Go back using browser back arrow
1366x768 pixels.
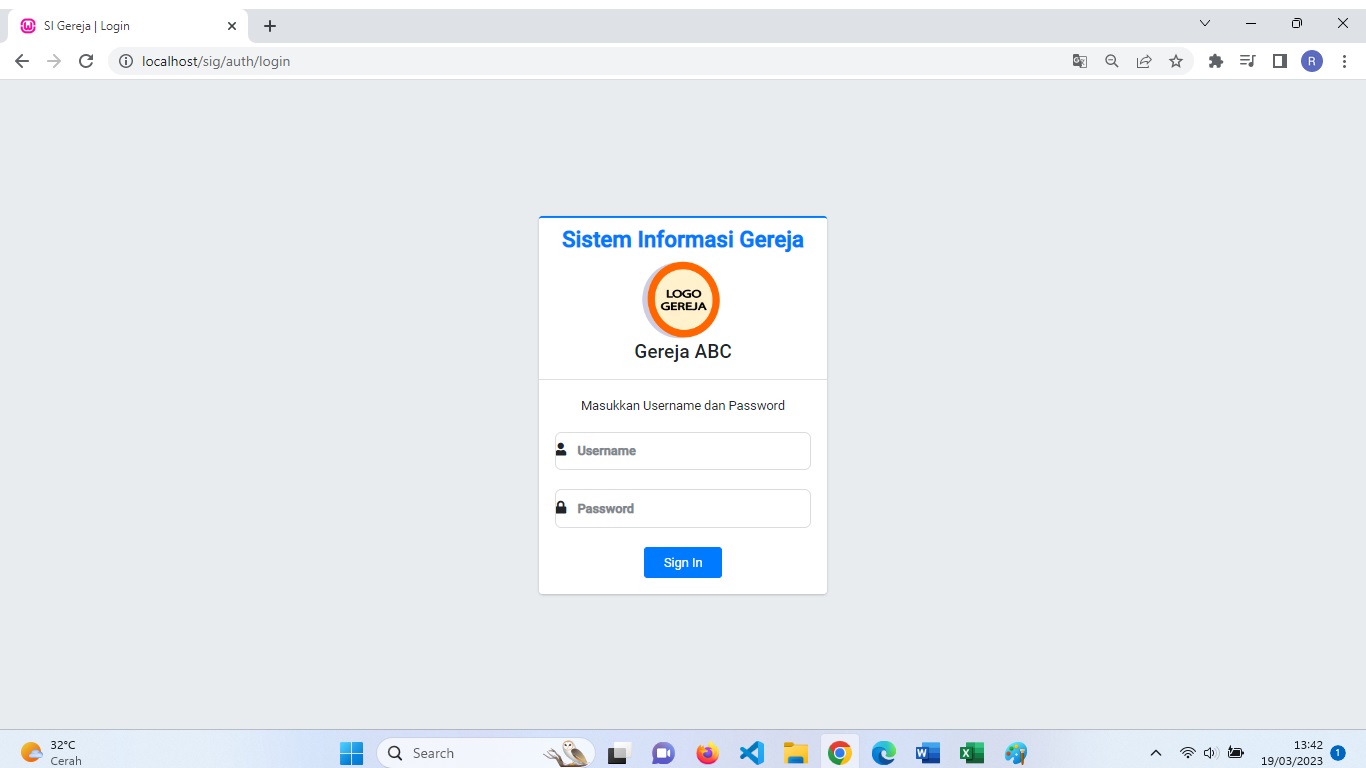(x=22, y=61)
